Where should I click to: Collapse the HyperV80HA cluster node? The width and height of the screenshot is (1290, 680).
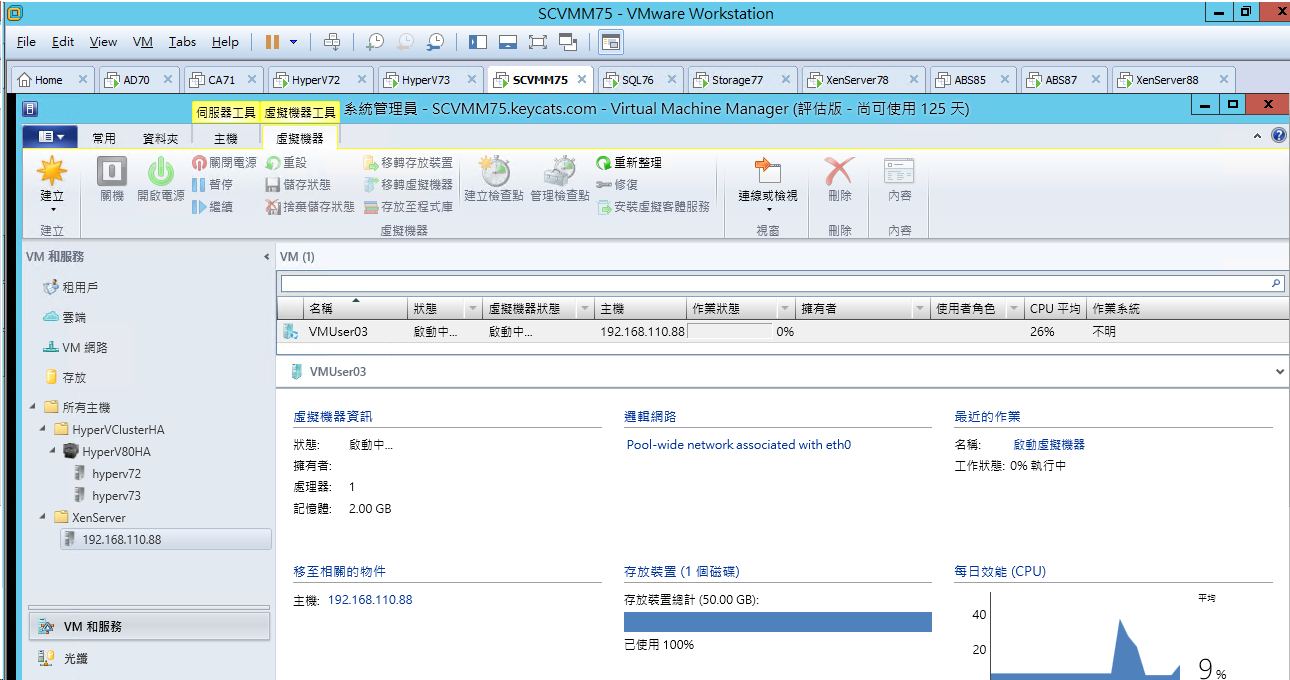click(54, 451)
